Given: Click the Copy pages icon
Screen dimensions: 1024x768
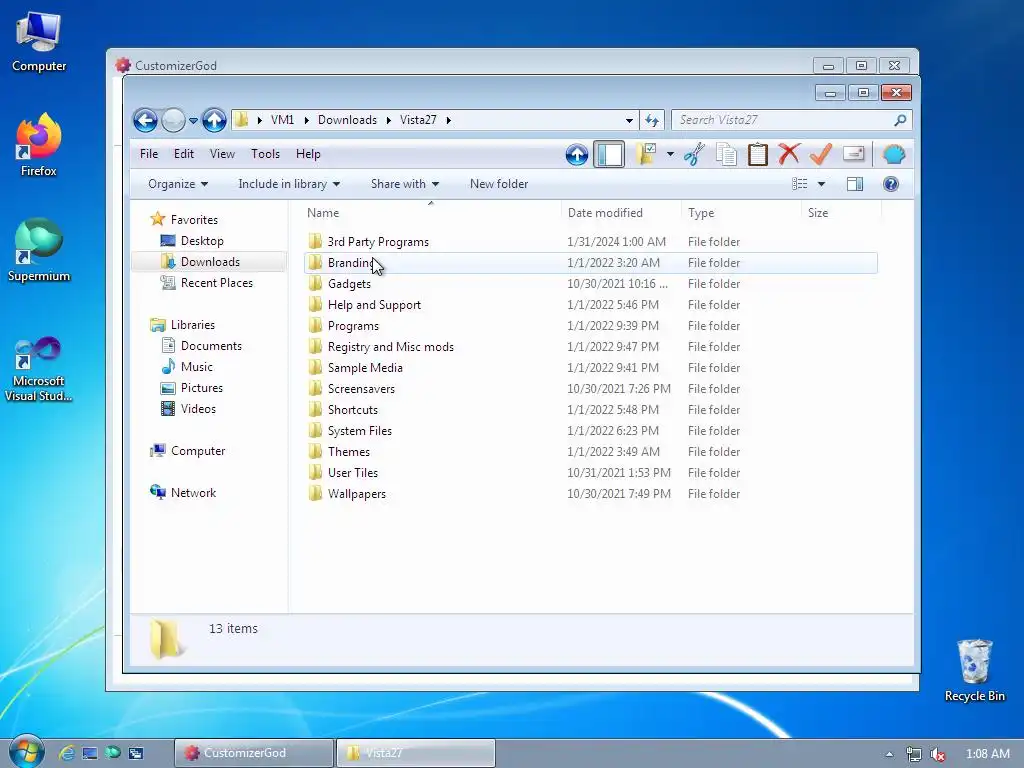Looking at the screenshot, I should coord(726,155).
